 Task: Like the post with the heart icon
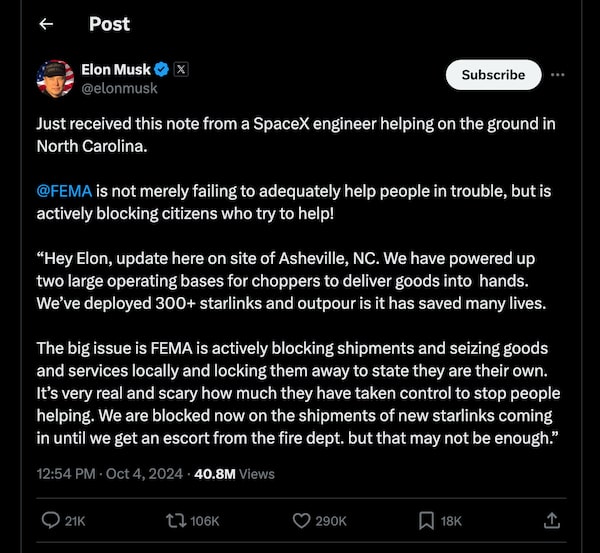(x=302, y=520)
